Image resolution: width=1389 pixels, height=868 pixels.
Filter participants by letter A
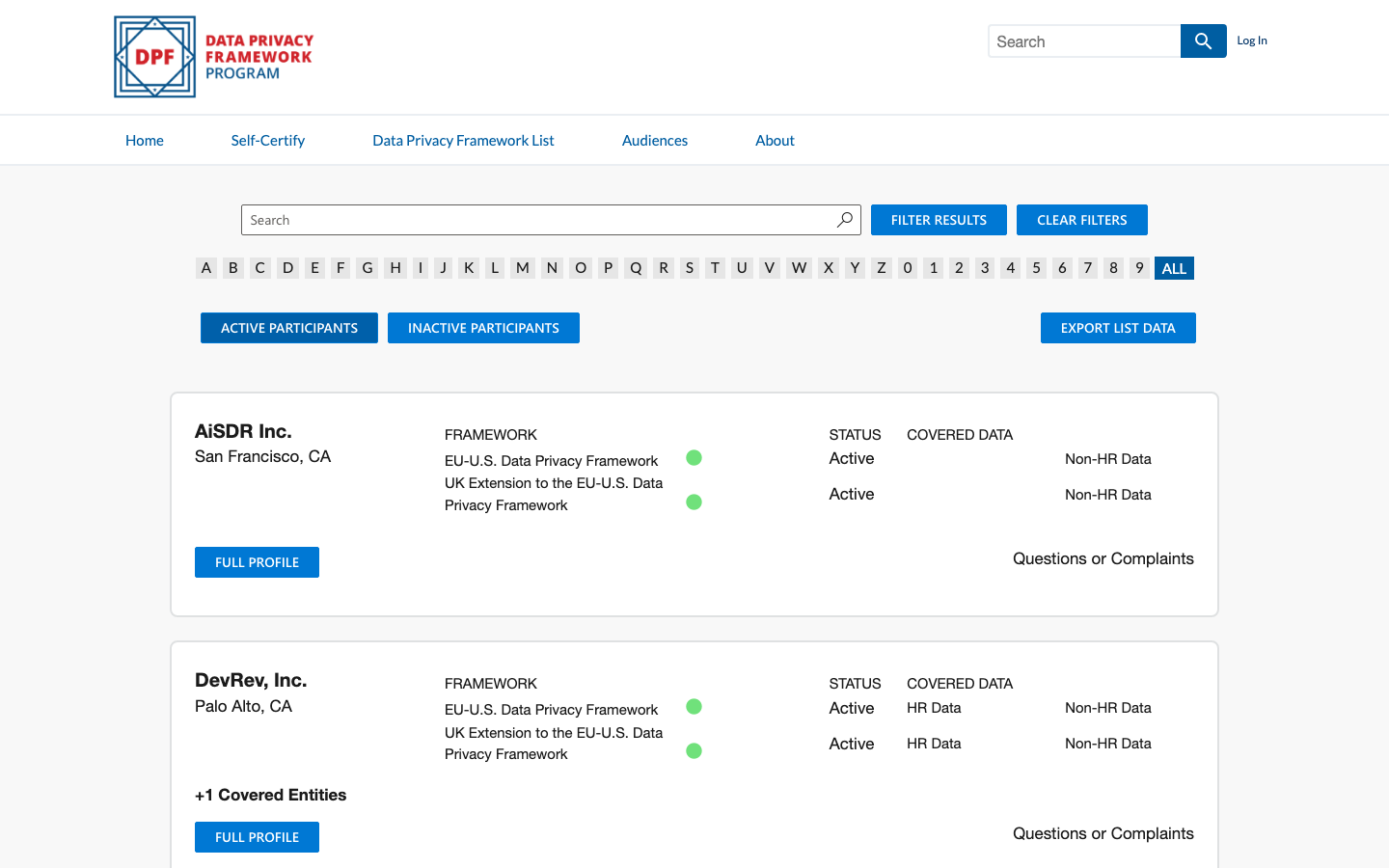206,268
